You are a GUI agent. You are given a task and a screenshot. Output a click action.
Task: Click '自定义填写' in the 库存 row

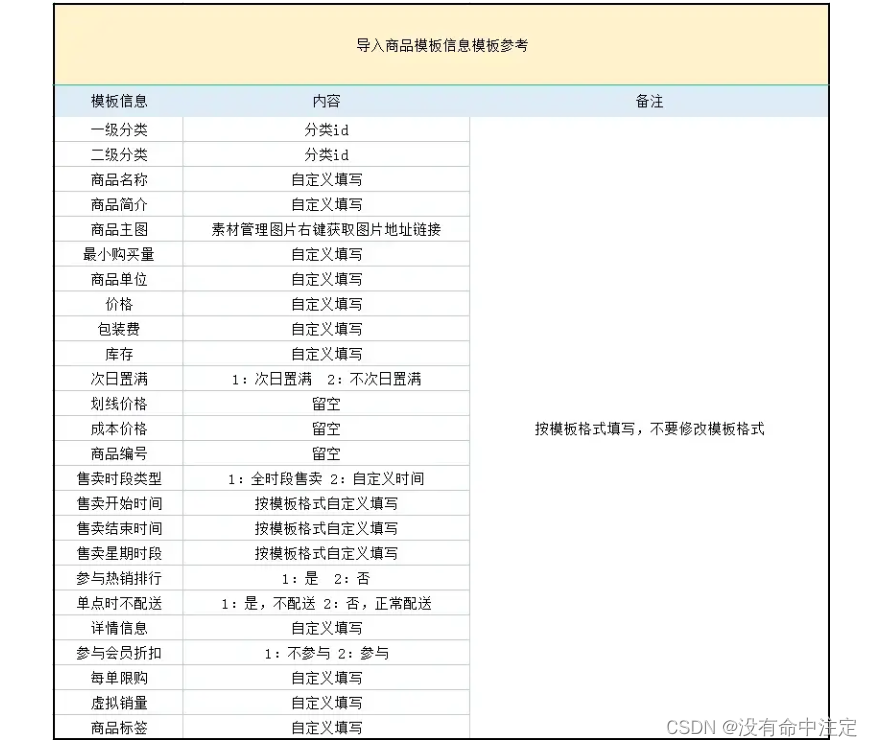coord(326,354)
